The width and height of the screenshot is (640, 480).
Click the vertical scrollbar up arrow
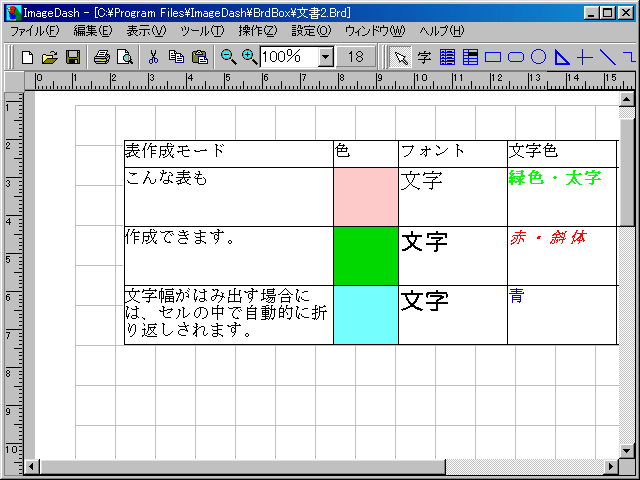coord(627,99)
